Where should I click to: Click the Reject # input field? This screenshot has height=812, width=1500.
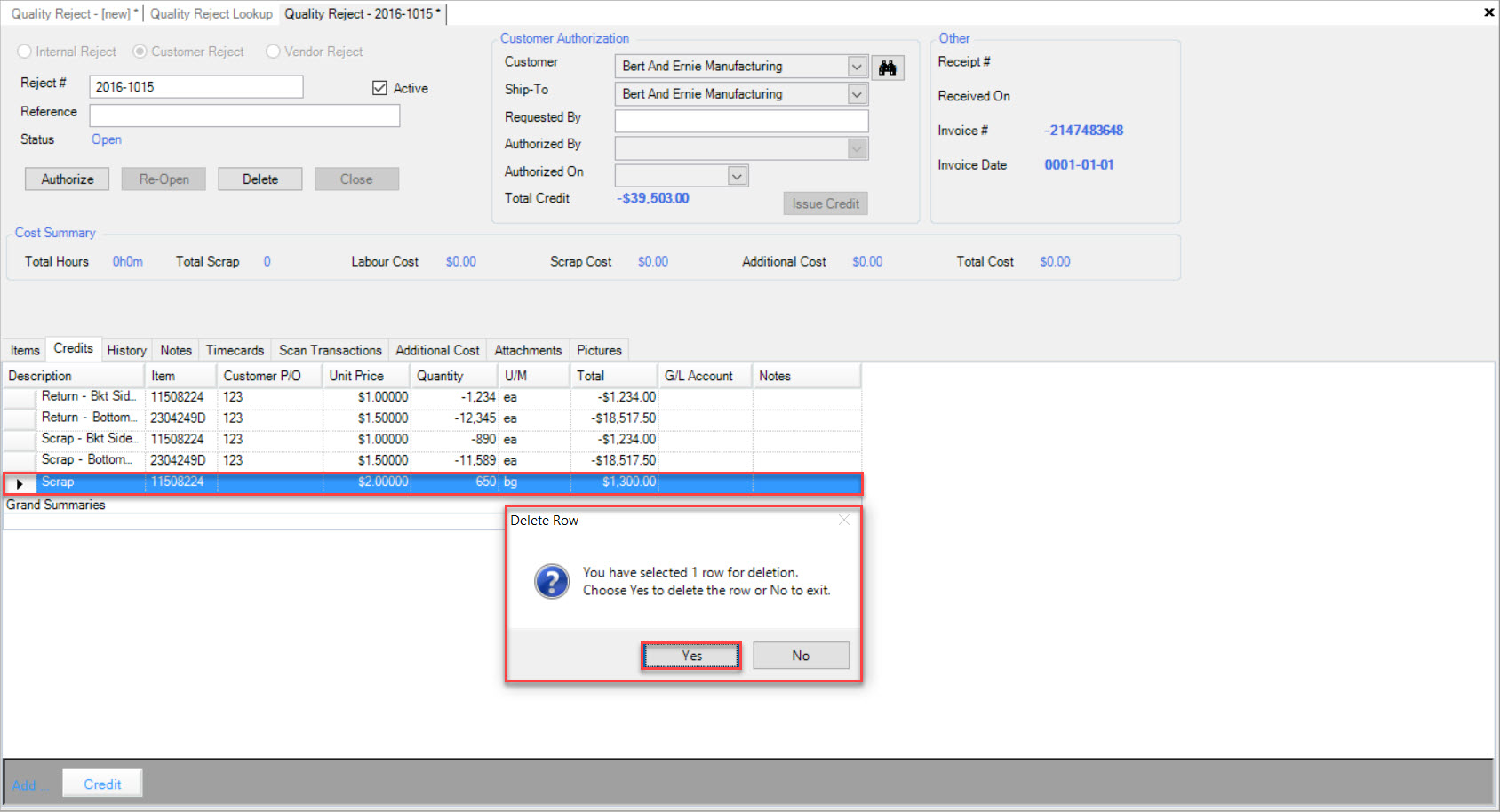click(196, 87)
